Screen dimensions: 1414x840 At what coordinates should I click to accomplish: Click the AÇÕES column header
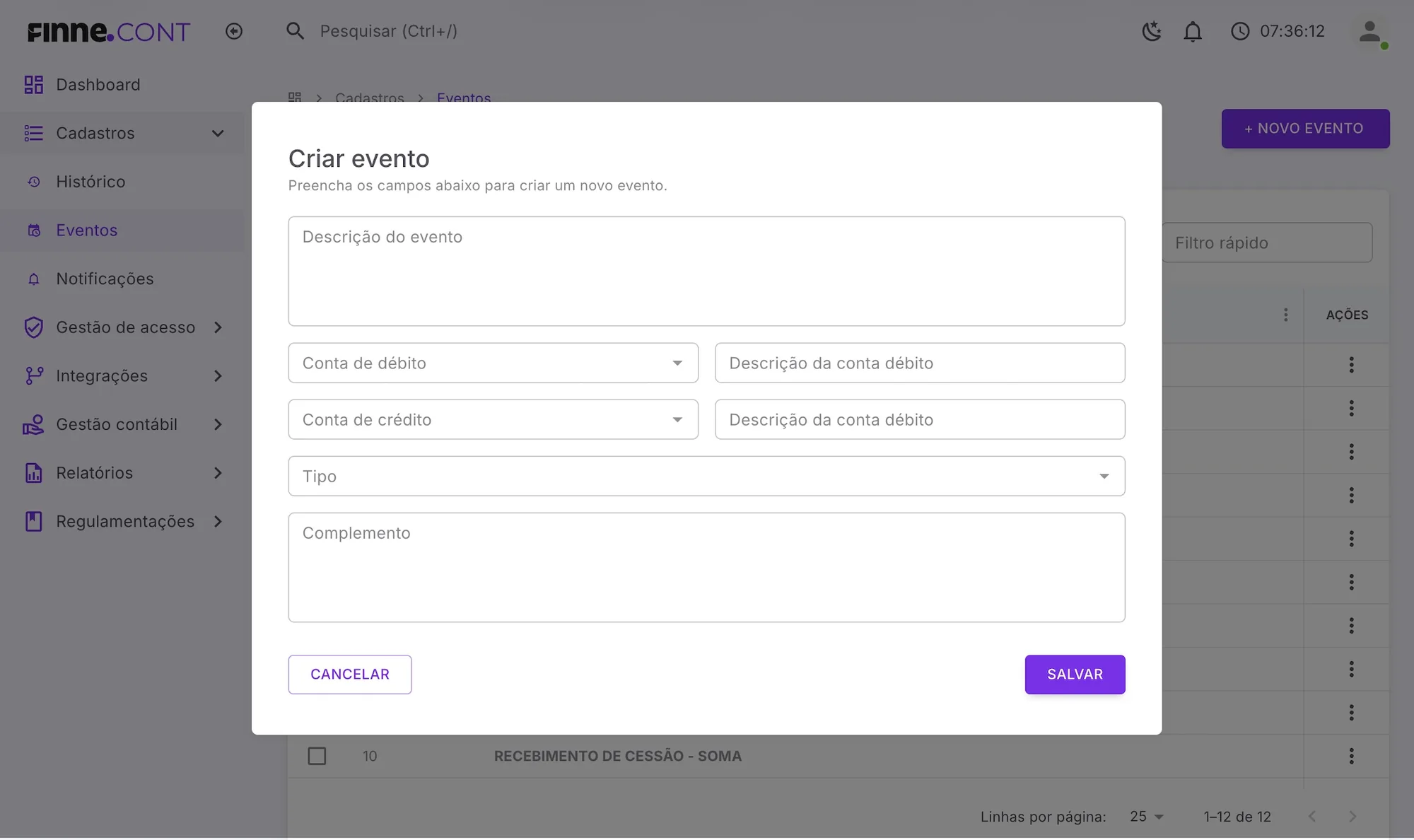[1347, 315]
